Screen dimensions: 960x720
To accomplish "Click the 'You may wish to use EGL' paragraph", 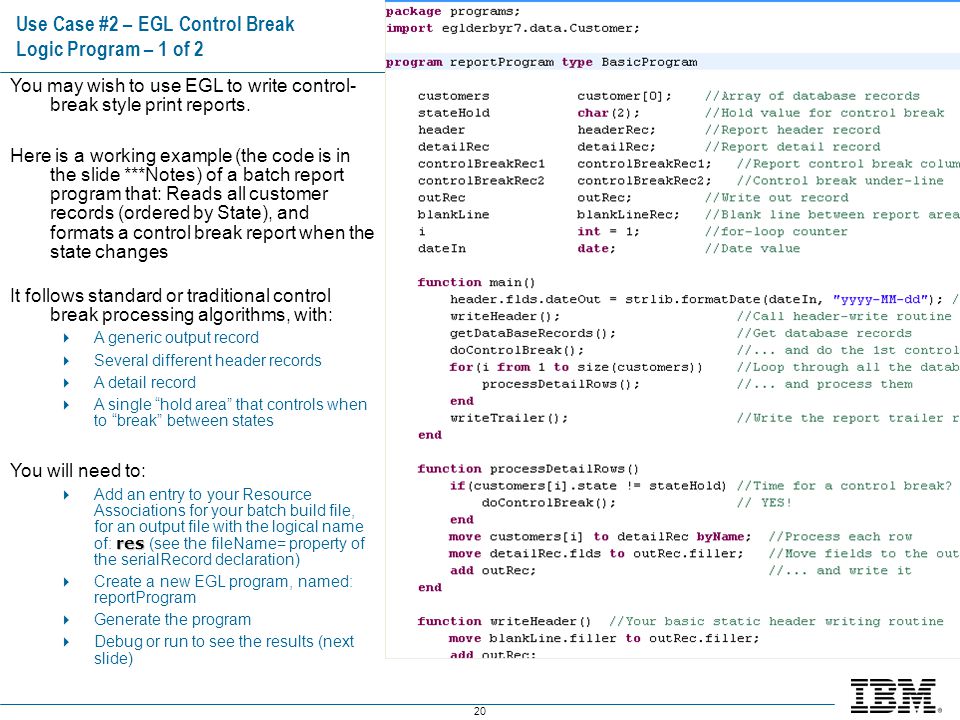I will [183, 95].
